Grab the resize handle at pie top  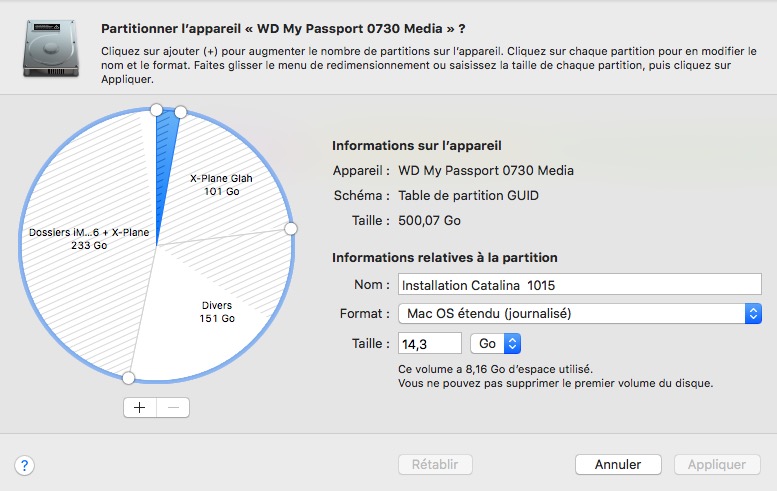pyautogui.click(x=156, y=109)
